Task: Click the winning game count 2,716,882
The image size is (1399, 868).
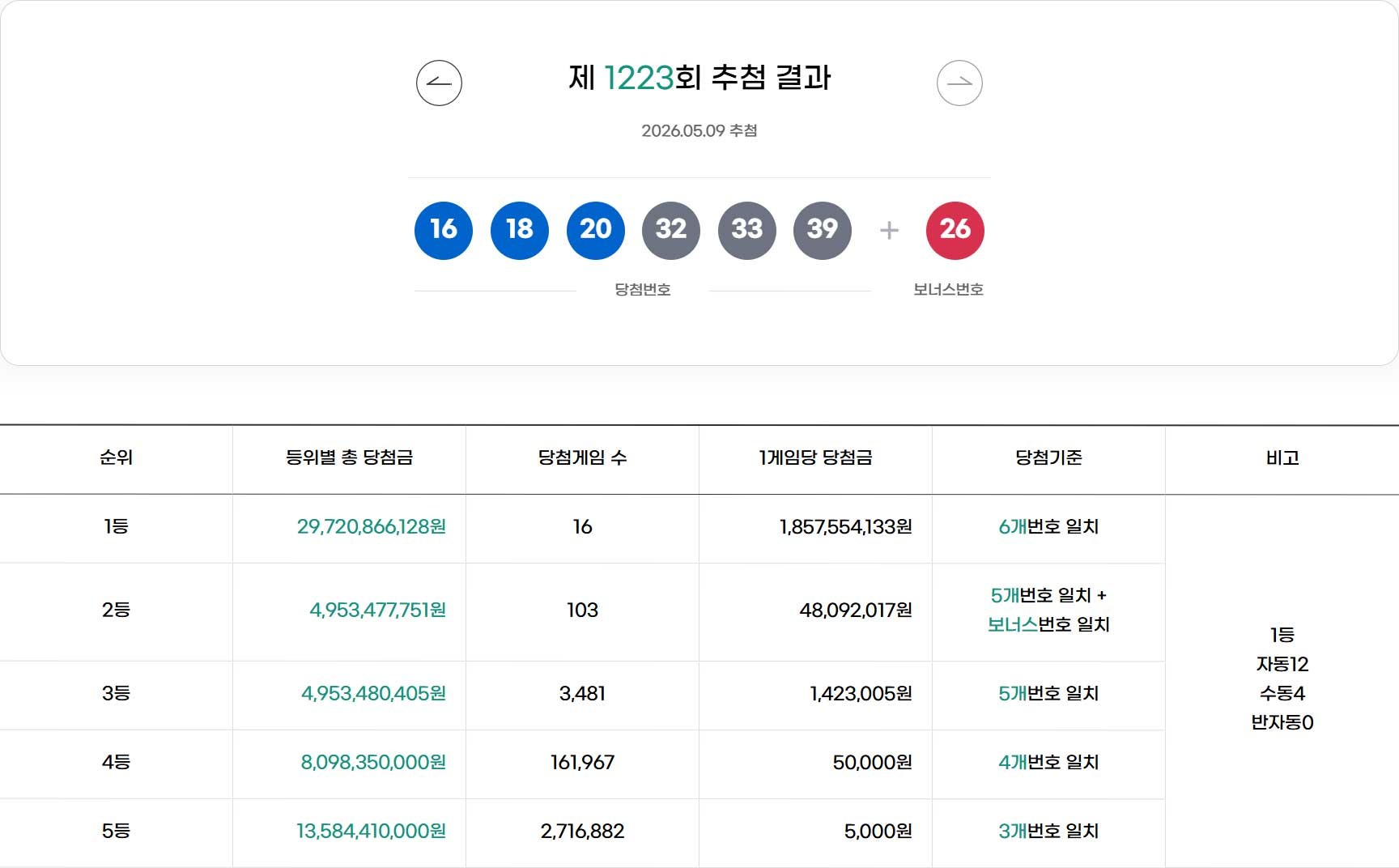Action: [x=583, y=831]
